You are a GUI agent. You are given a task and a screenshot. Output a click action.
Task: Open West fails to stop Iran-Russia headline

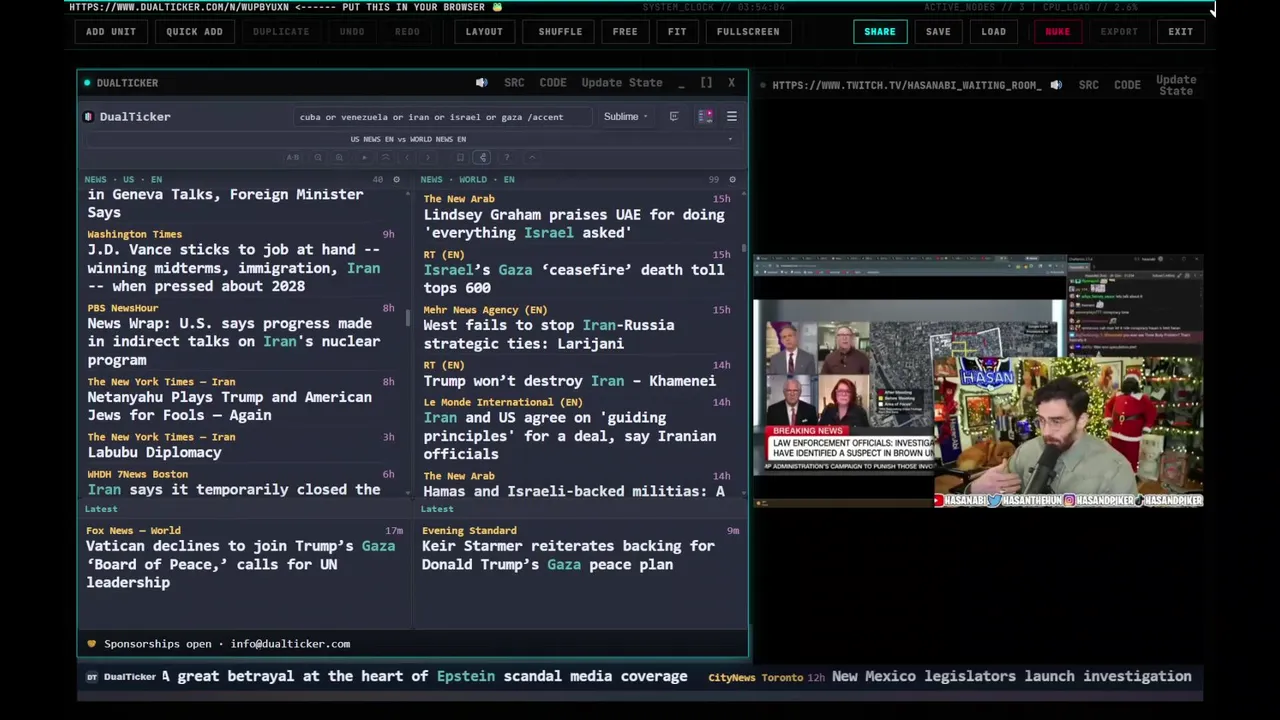click(x=549, y=334)
